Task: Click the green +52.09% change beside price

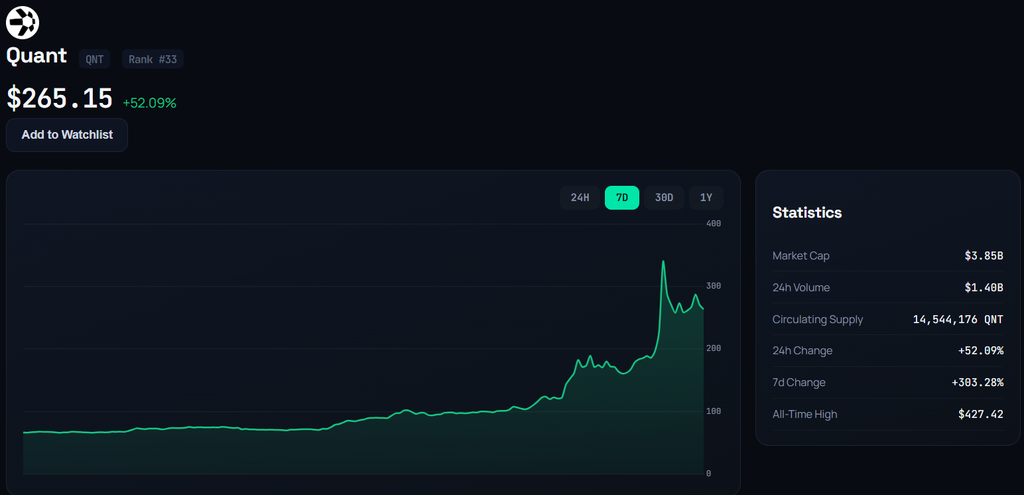Action: coord(150,103)
